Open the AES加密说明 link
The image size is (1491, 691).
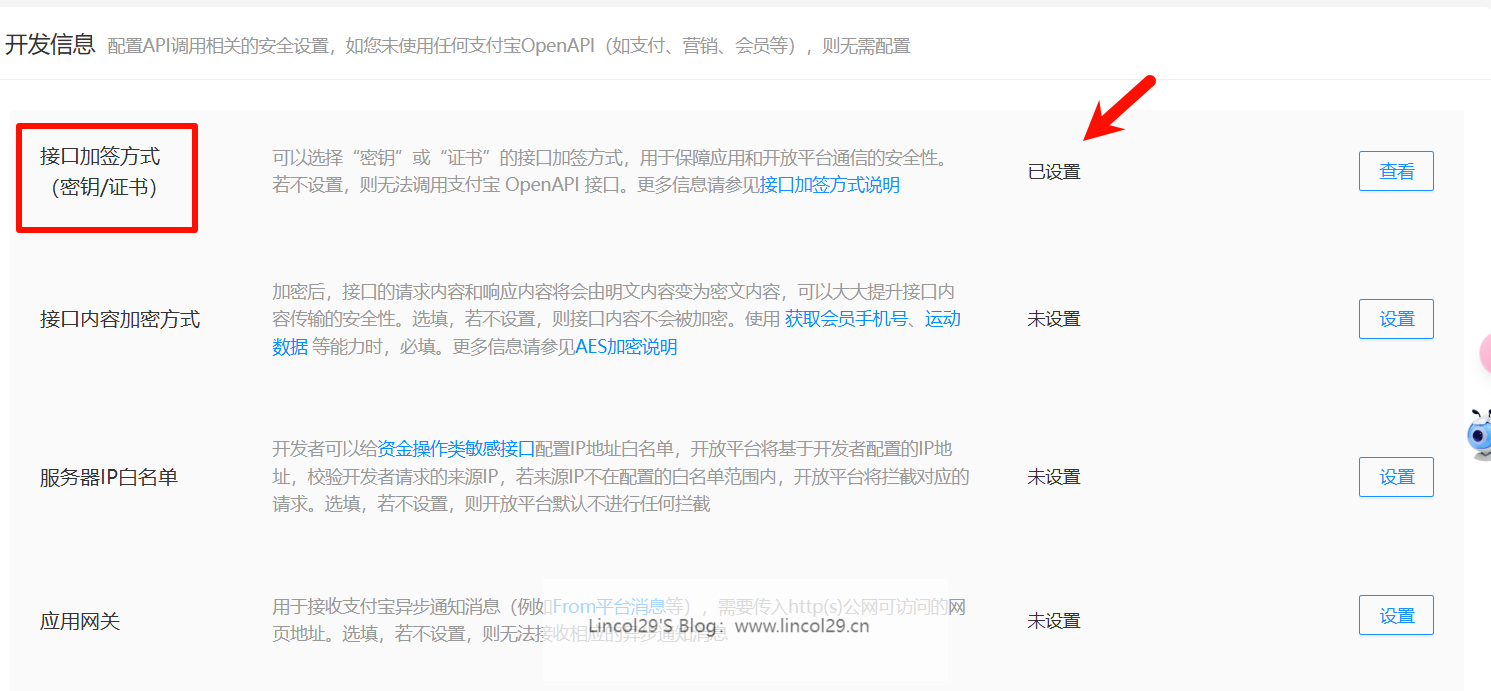(x=627, y=347)
